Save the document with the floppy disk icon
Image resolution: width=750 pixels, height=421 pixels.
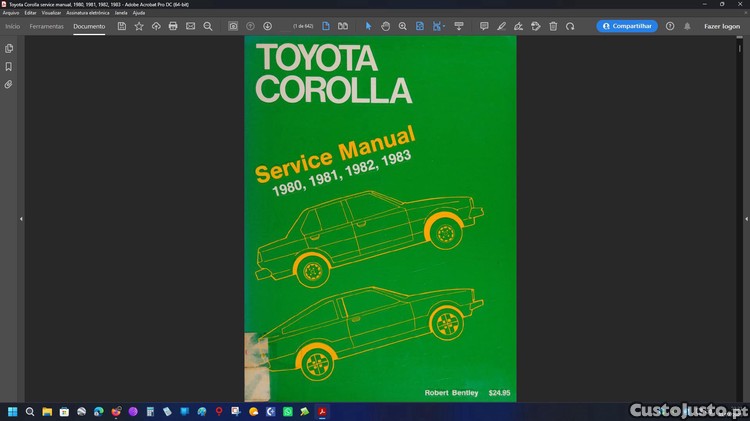coord(121,26)
